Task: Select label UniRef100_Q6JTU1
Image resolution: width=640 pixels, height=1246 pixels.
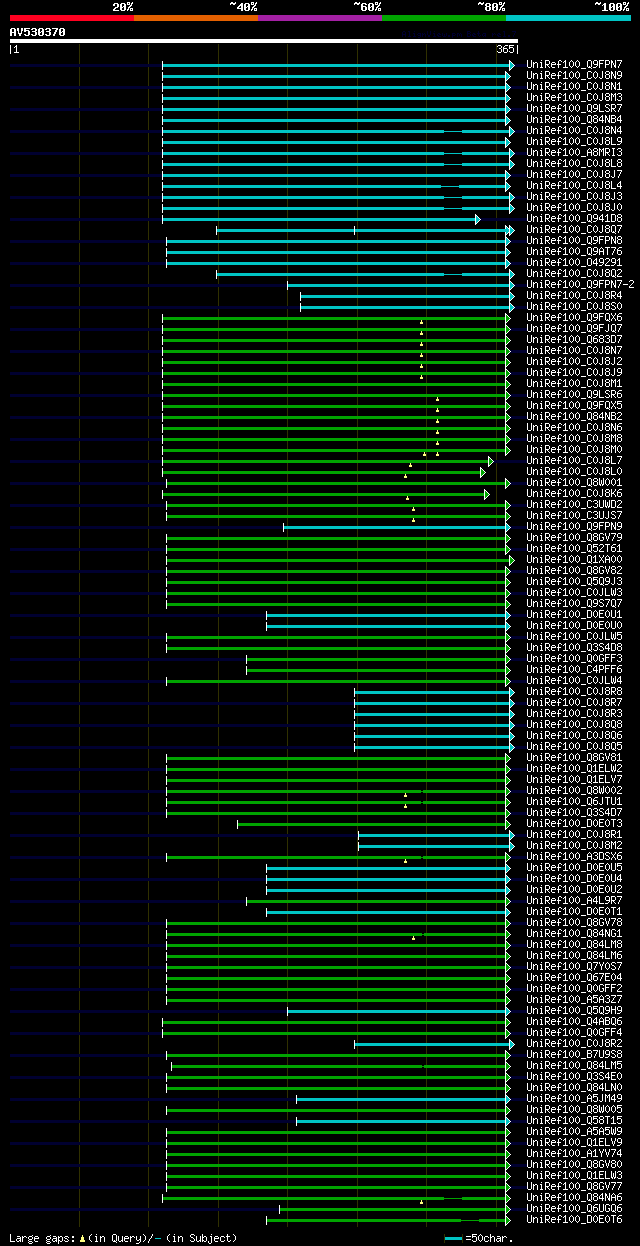Action: 574,802
